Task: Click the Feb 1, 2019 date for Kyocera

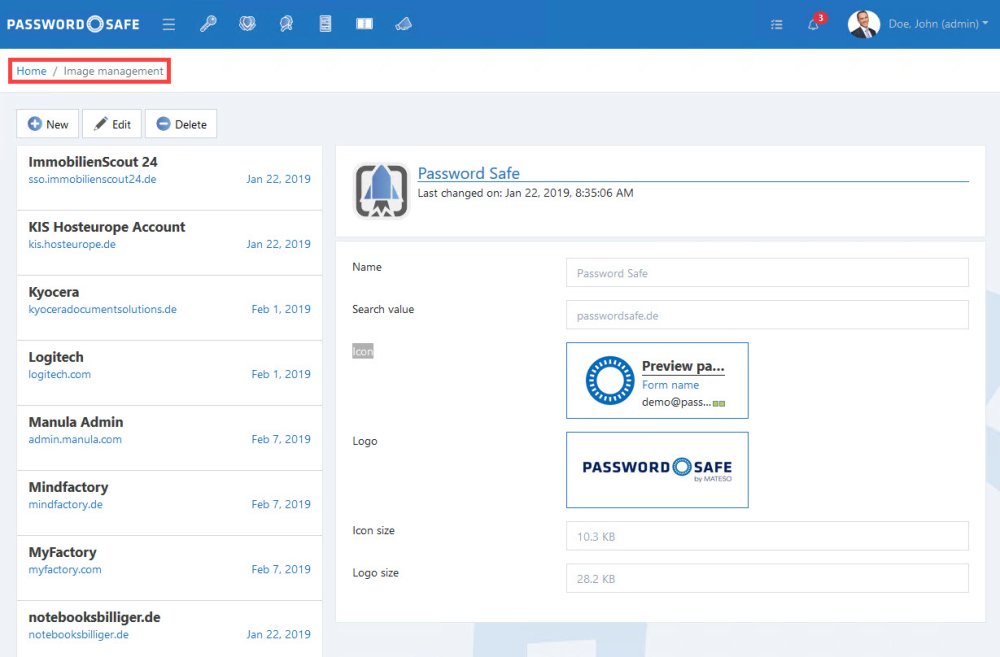Action: [x=281, y=309]
